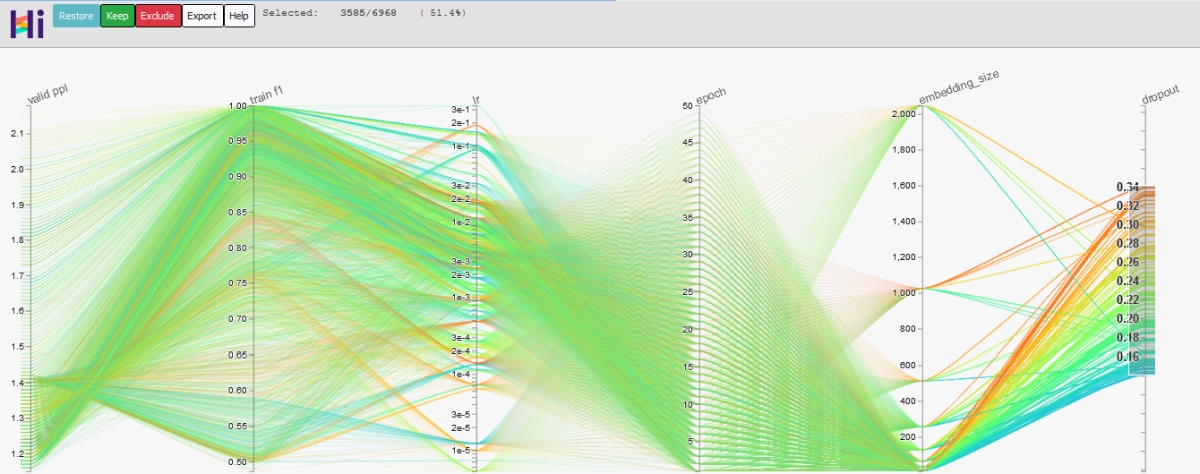The height and width of the screenshot is (474, 1200).
Task: Open the Export option
Action: click(x=201, y=16)
